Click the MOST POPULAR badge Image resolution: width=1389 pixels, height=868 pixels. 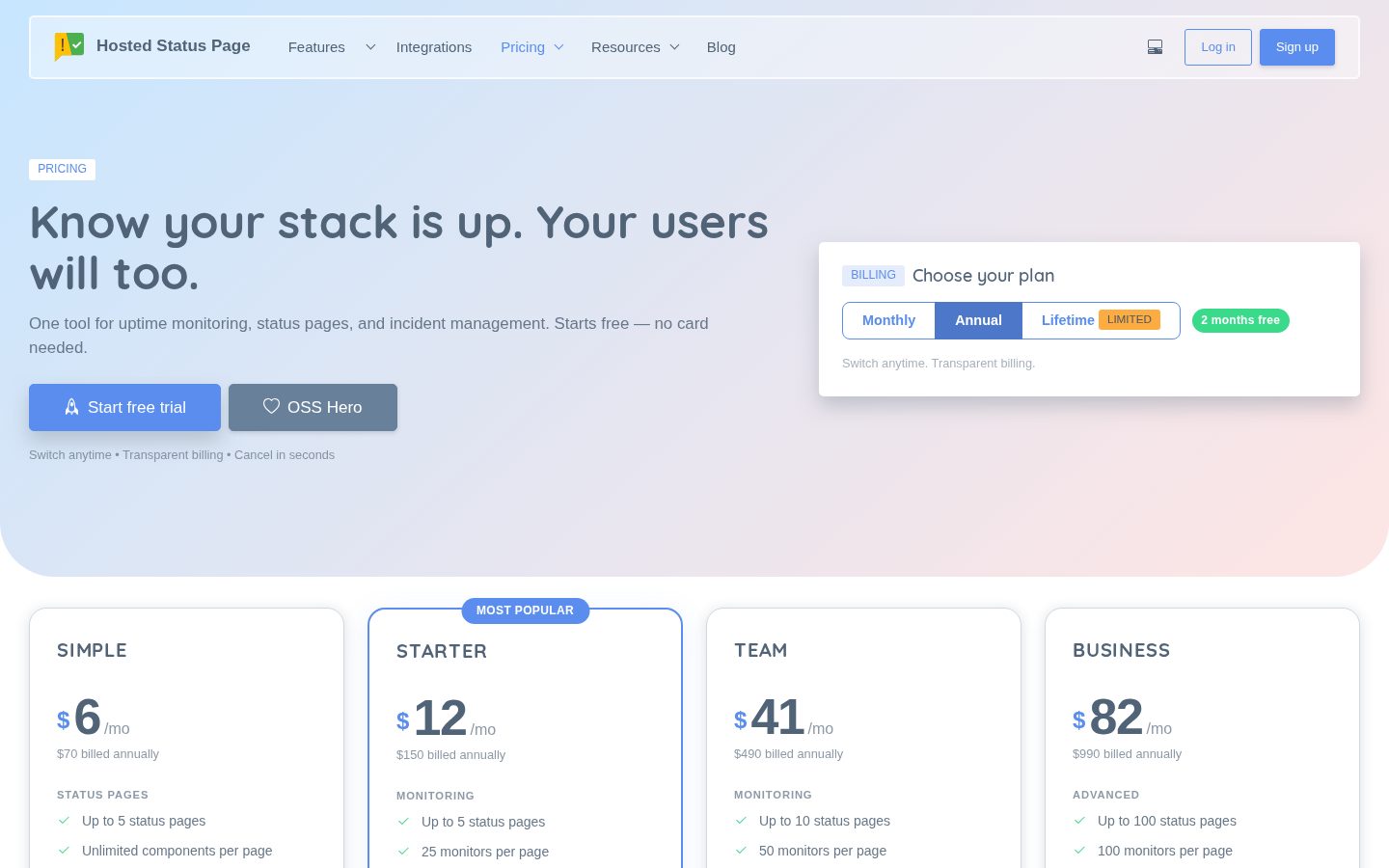tap(525, 610)
